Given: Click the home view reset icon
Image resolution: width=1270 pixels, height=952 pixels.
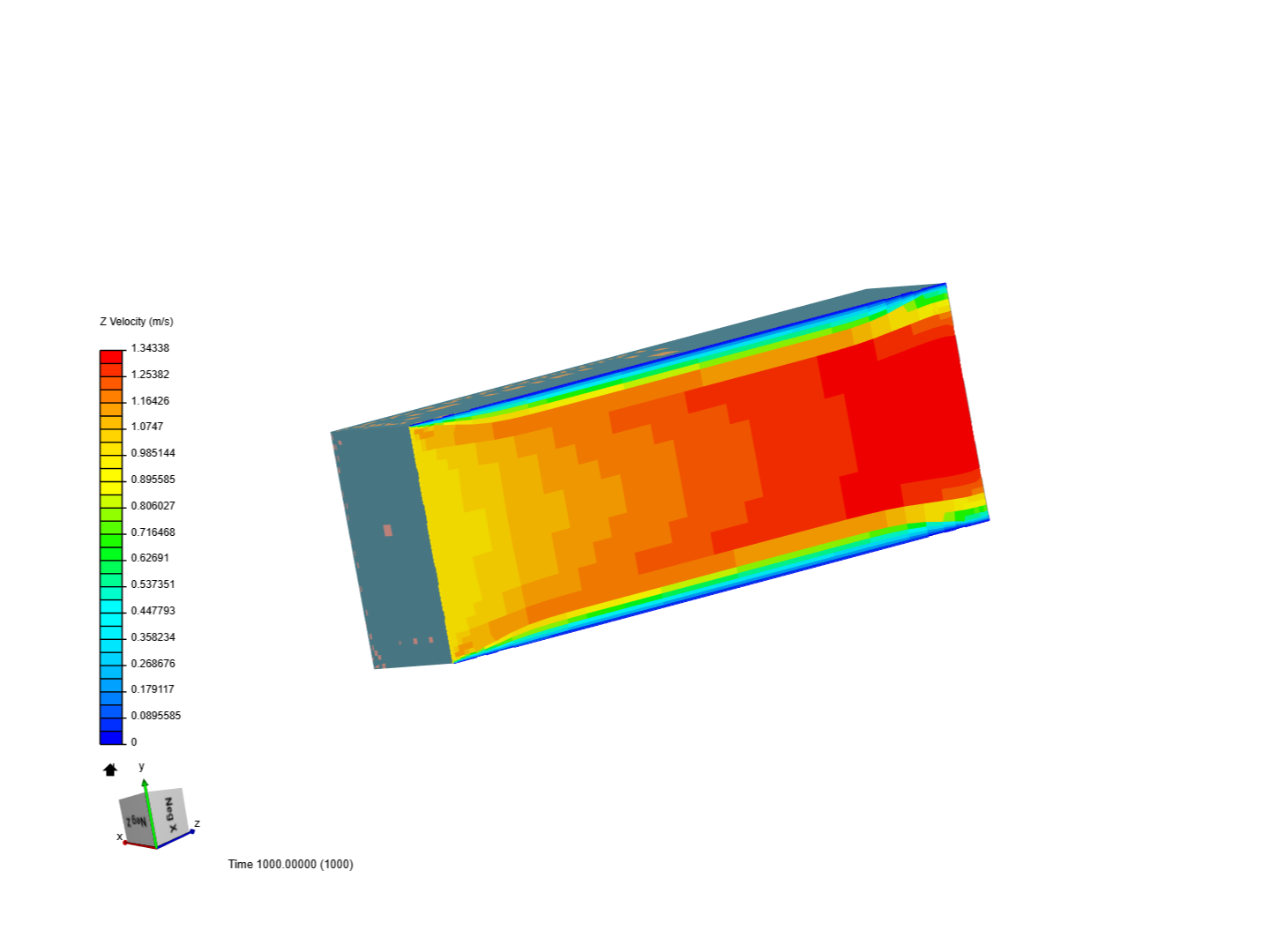Looking at the screenshot, I should tap(110, 770).
